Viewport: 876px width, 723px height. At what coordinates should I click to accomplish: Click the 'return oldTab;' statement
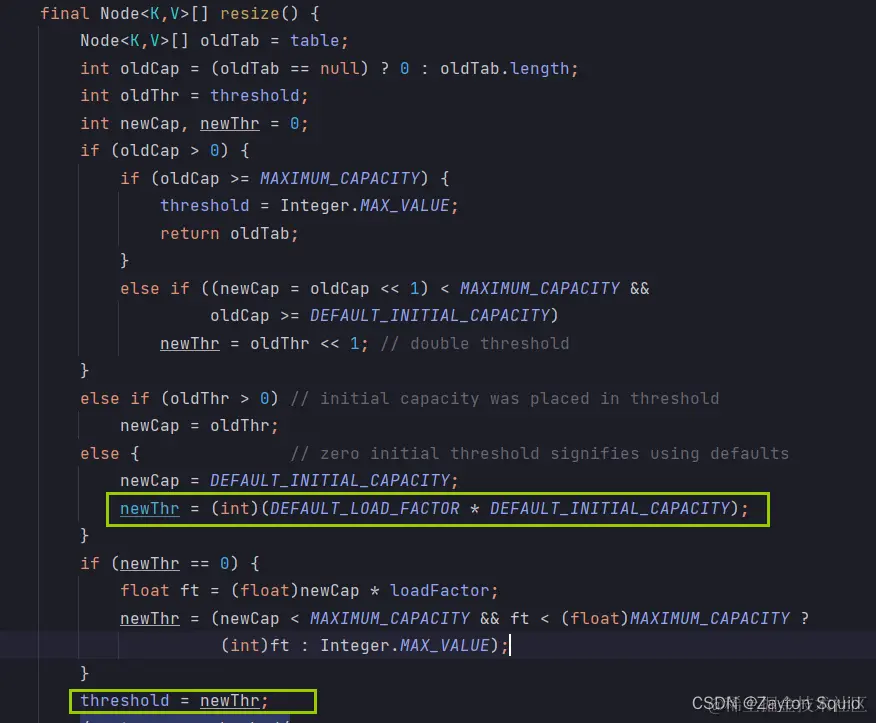[x=230, y=233]
